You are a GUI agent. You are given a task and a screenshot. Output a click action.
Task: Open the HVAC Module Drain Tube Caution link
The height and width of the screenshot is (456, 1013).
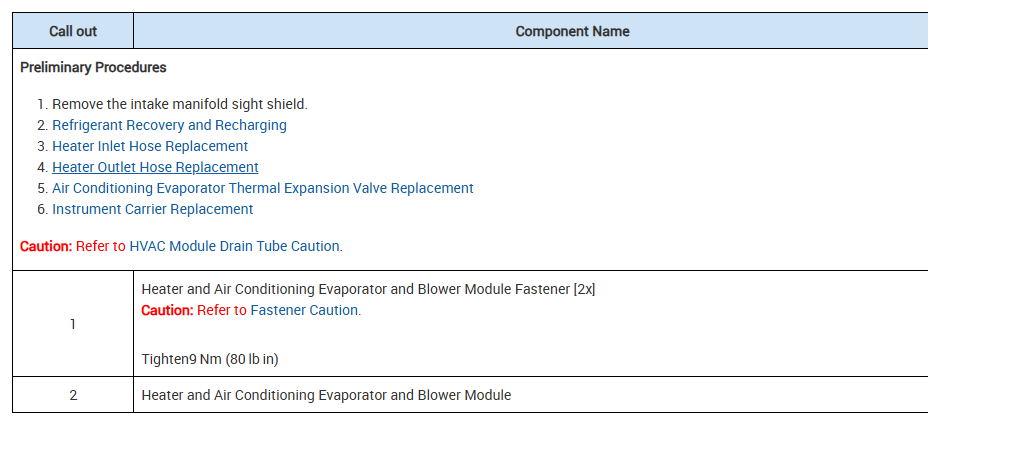tap(235, 246)
